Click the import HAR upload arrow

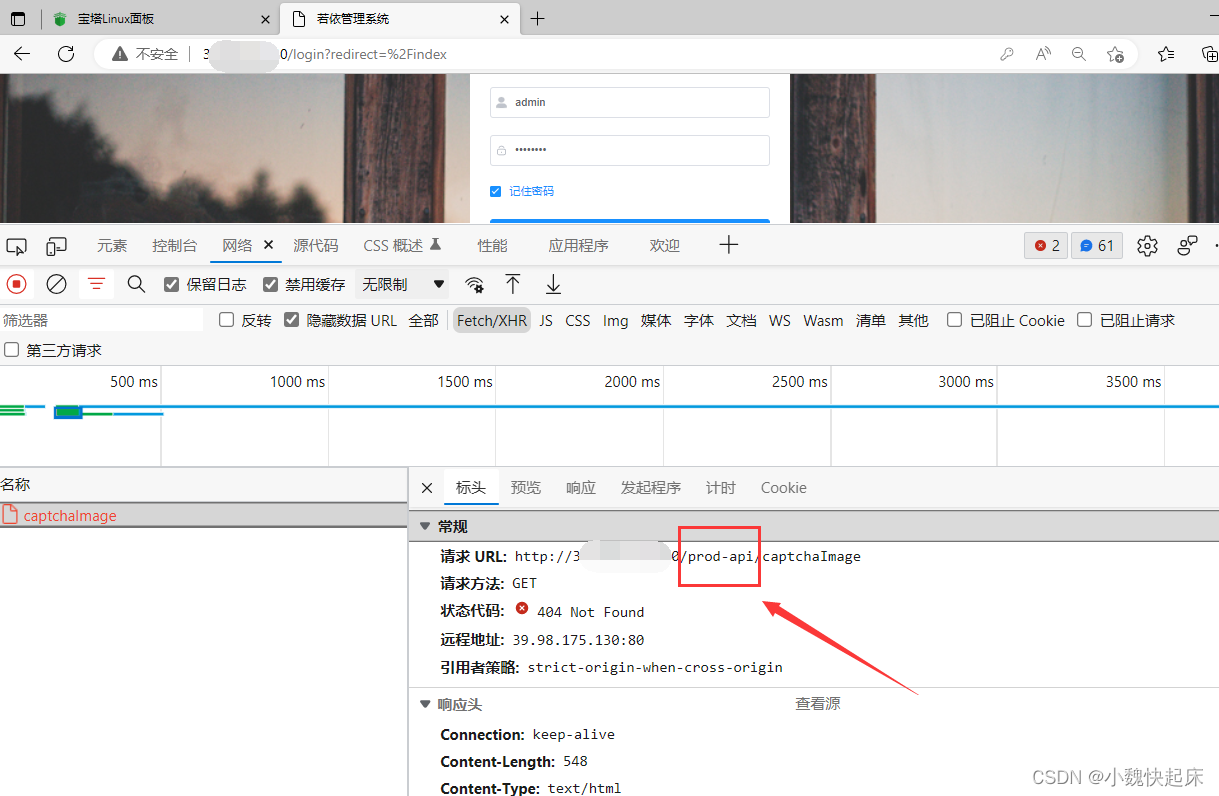[x=513, y=284]
